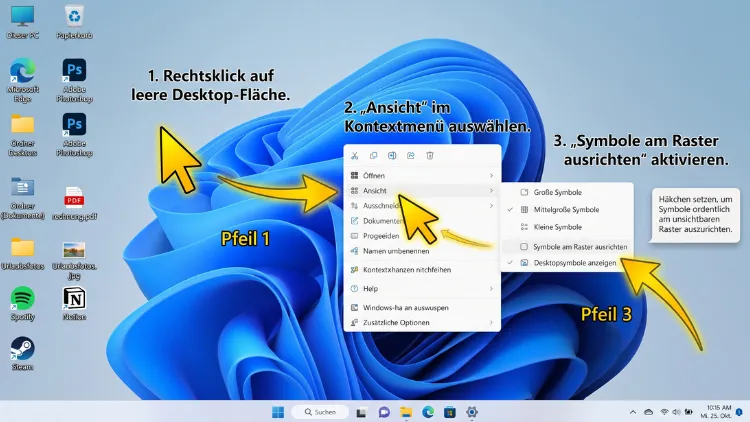Screen dimensions: 750x422
Task: Select the Ordner Desktop folder icon
Action: (22, 124)
